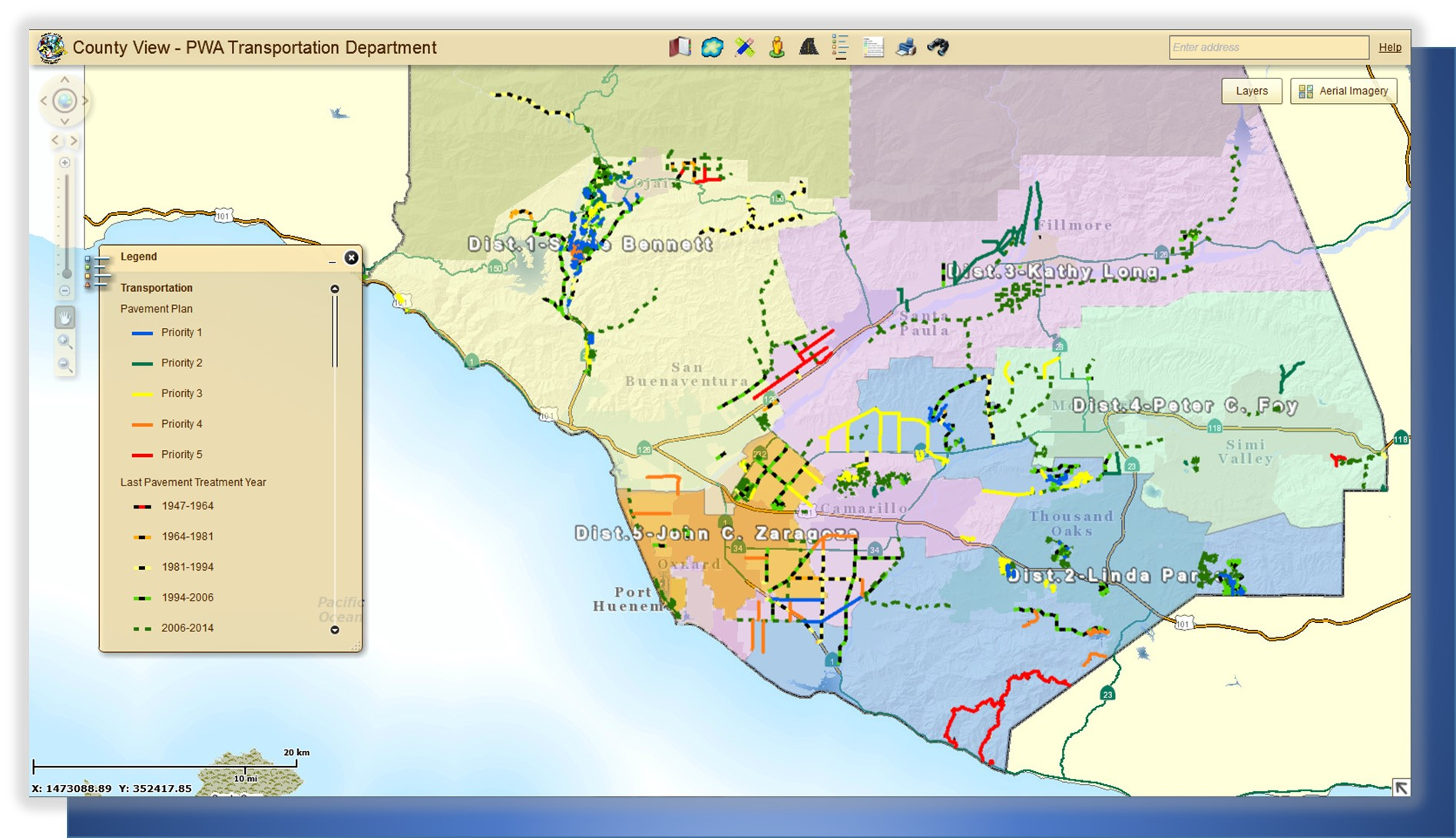The width and height of the screenshot is (1456, 838).
Task: Select the zoom-in magnifier tool
Action: [65, 342]
